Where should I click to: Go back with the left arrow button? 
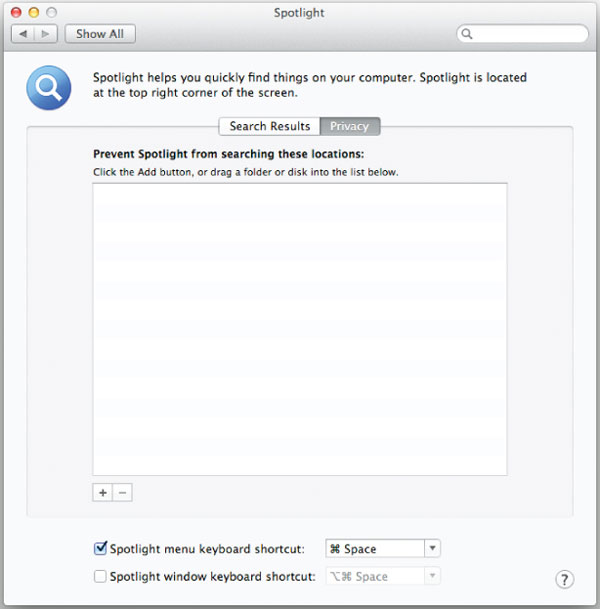[23, 34]
